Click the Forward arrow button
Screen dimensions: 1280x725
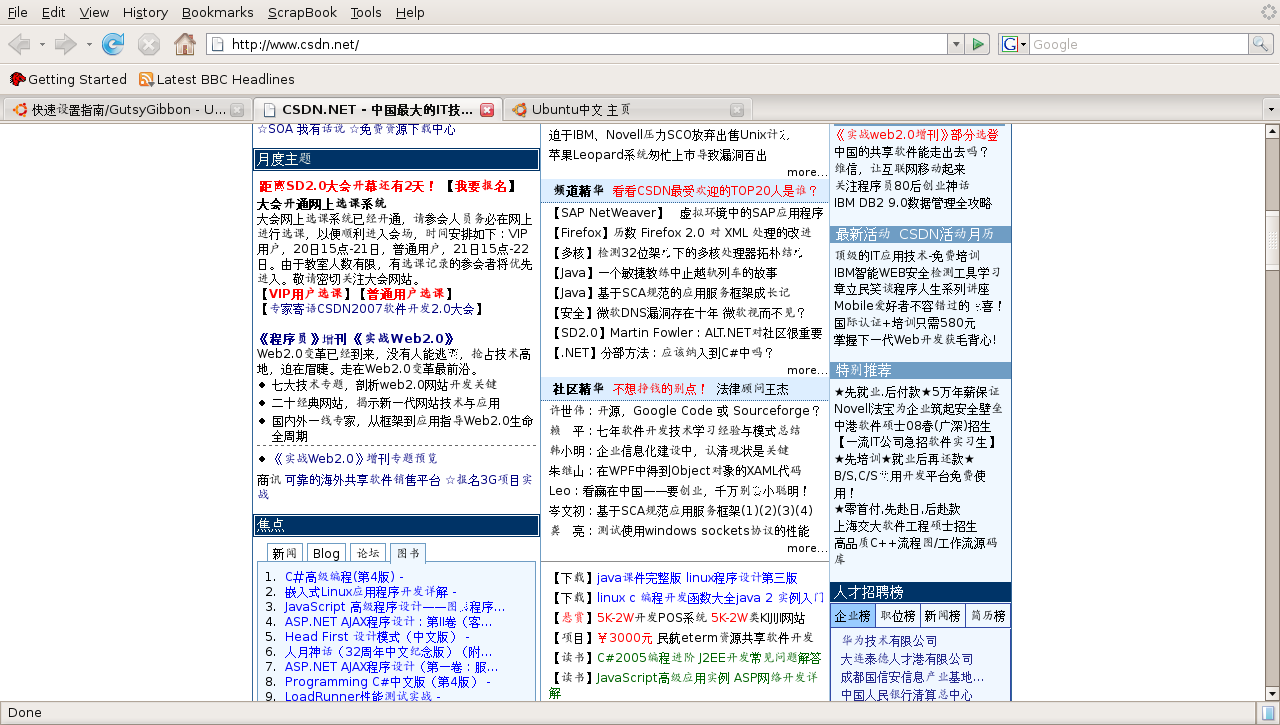pos(65,44)
